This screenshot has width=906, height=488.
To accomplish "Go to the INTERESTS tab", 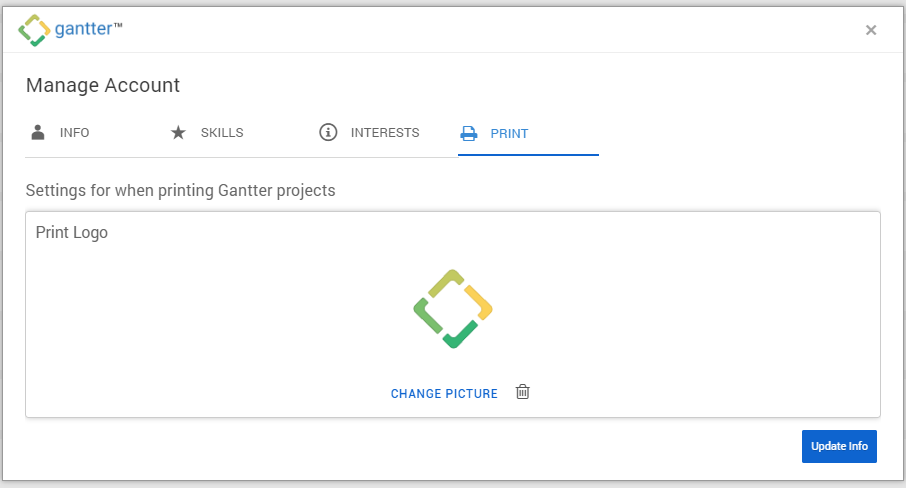I will 369,133.
